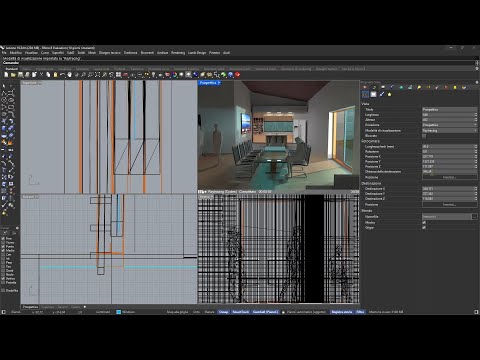Viewport: 480px width, 360px height.
Task: Click the yellow house icon in properties panel
Action: (x=389, y=94)
